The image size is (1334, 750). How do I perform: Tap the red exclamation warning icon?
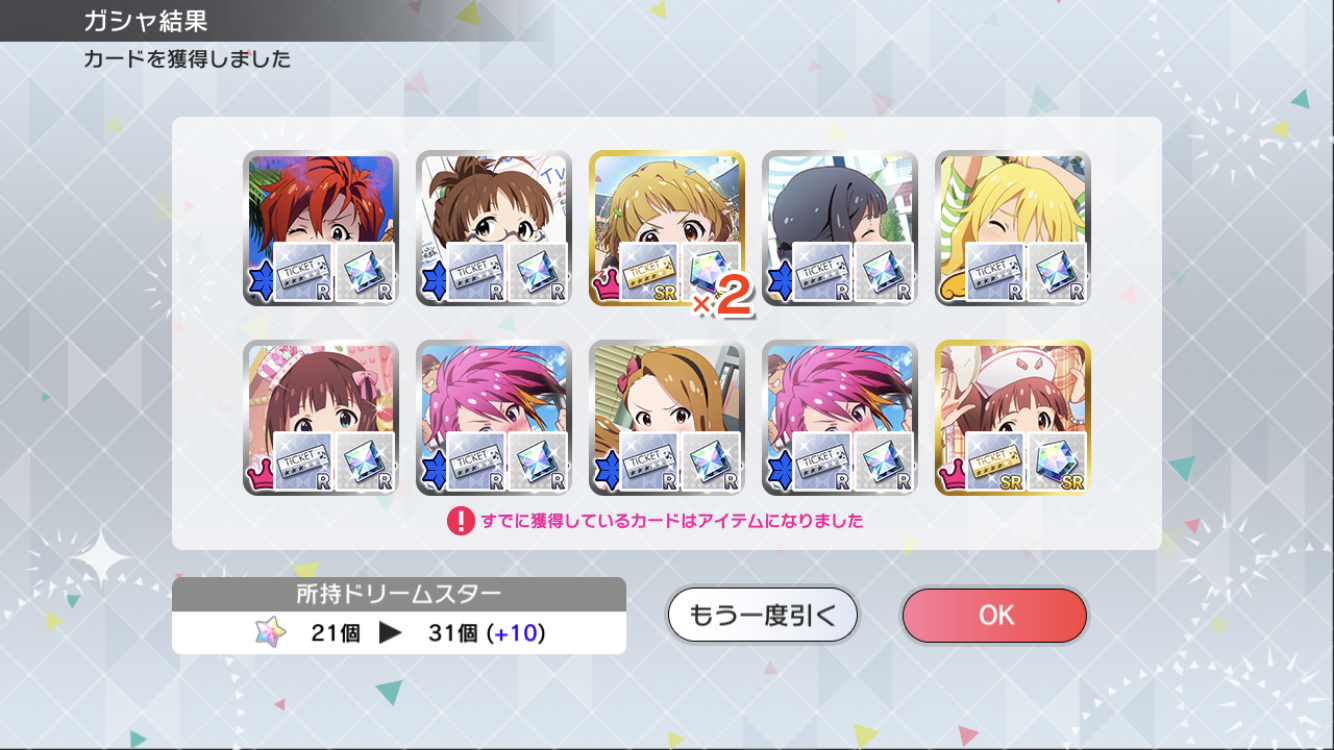pos(460,521)
